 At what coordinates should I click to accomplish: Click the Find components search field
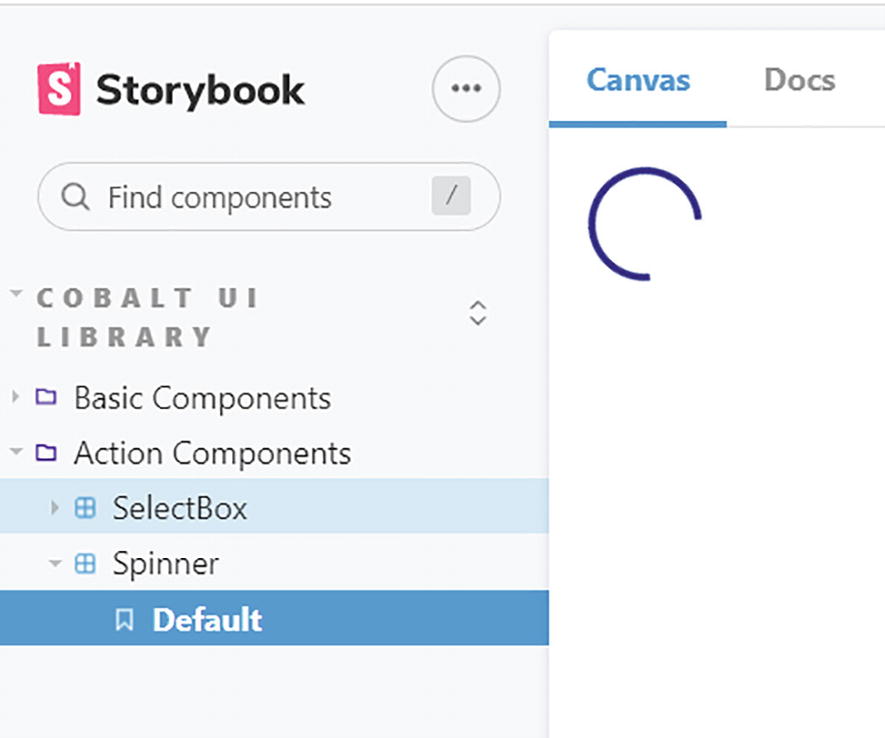coord(250,197)
